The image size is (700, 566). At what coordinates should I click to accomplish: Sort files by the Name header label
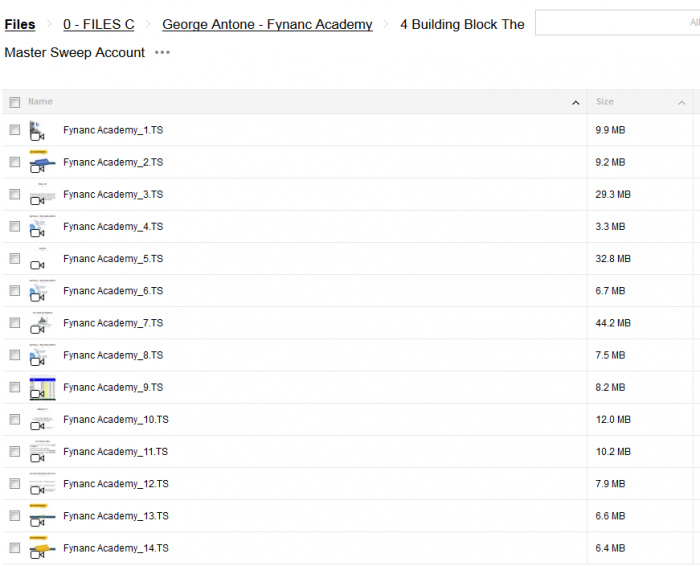click(40, 101)
